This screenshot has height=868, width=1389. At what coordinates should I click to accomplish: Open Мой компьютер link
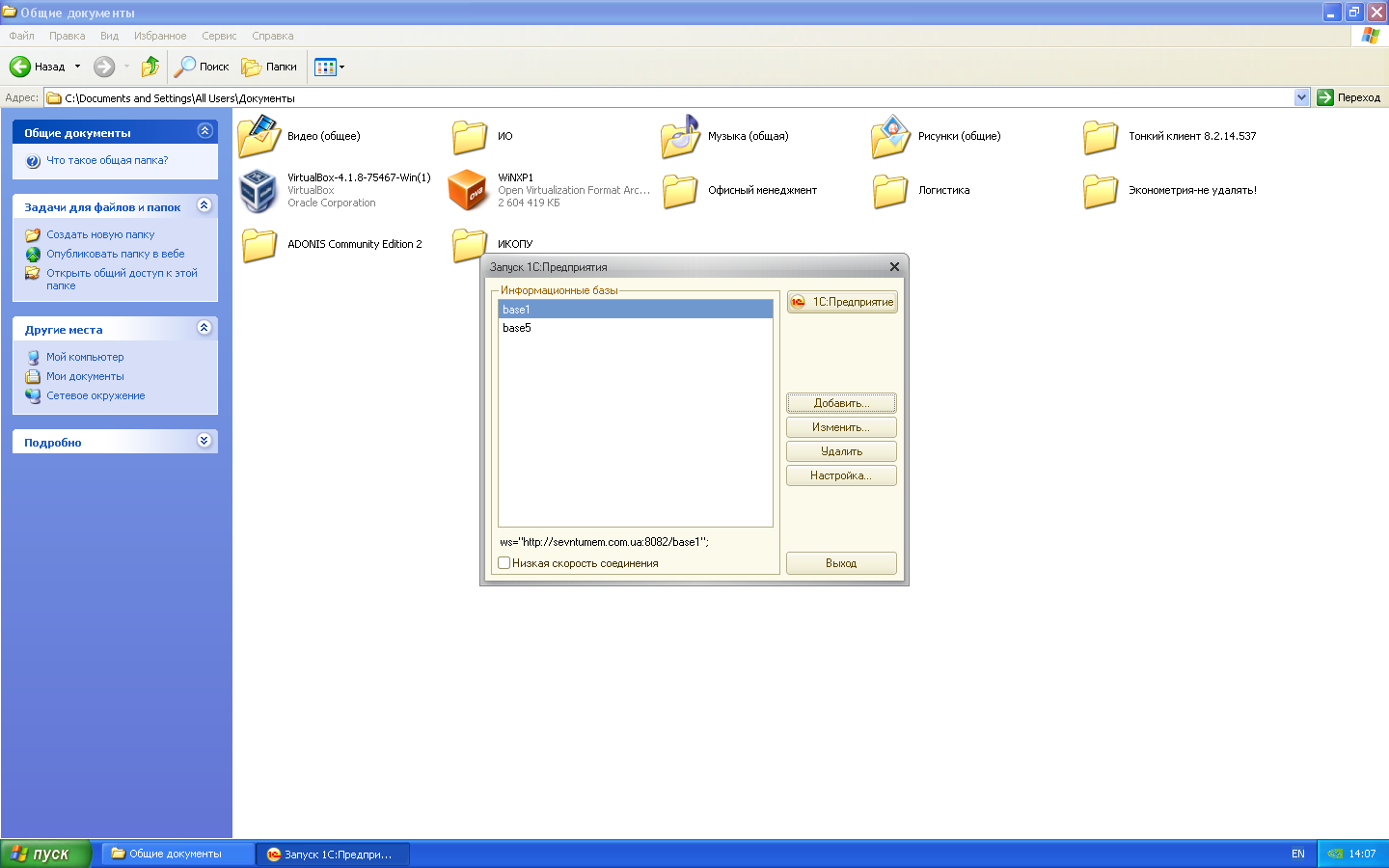[85, 357]
